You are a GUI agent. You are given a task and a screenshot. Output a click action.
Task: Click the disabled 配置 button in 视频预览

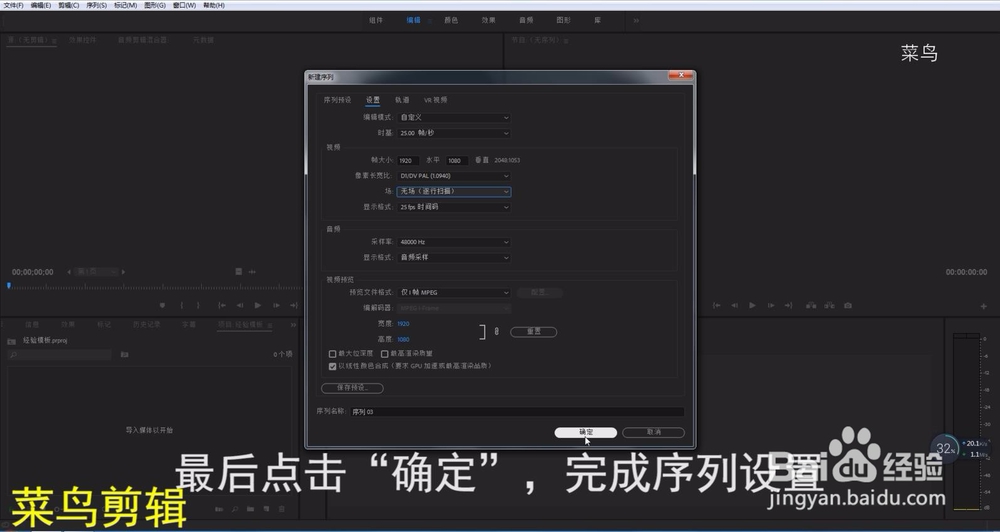[x=539, y=293]
